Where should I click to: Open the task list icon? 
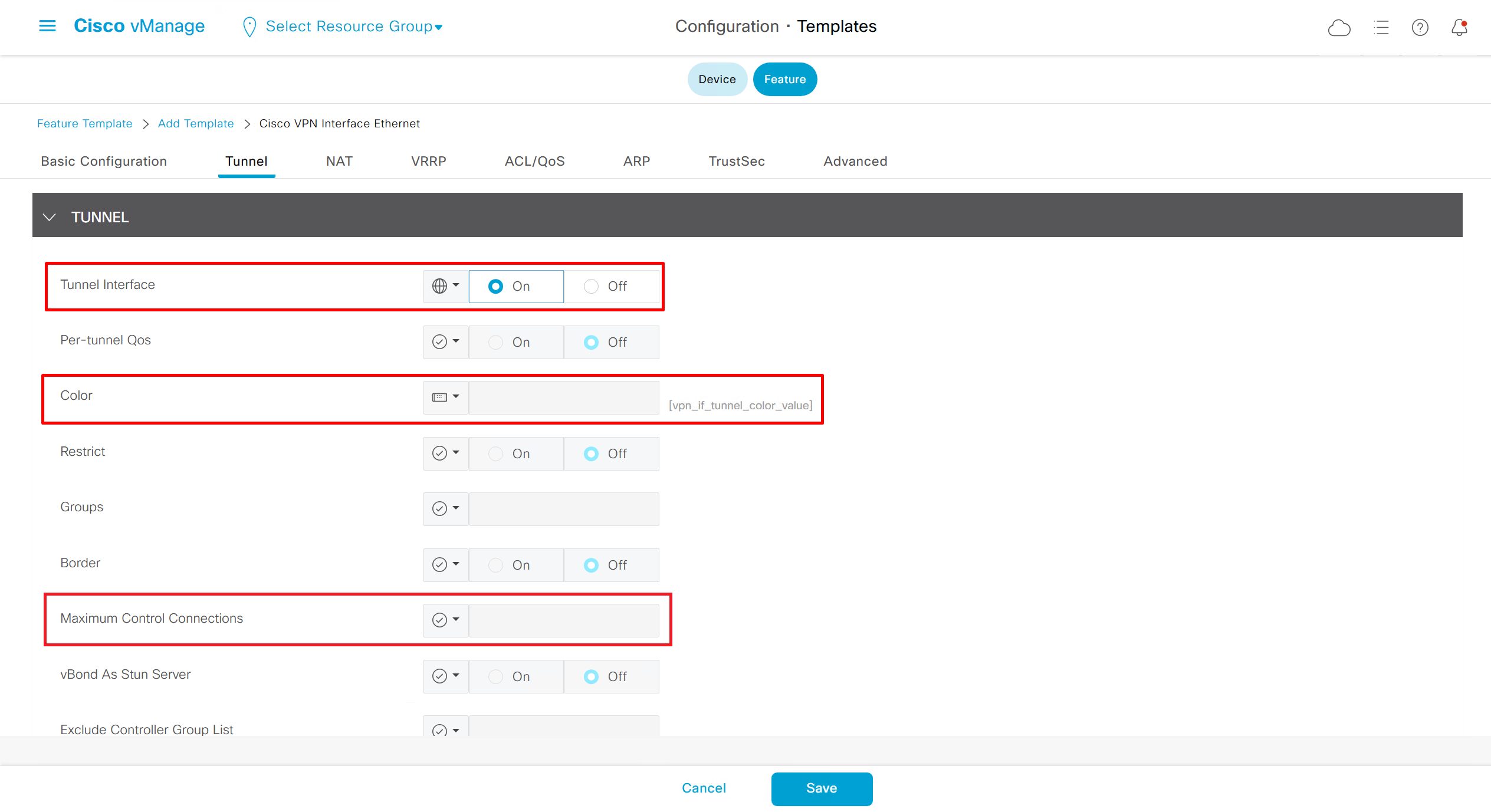(1381, 28)
